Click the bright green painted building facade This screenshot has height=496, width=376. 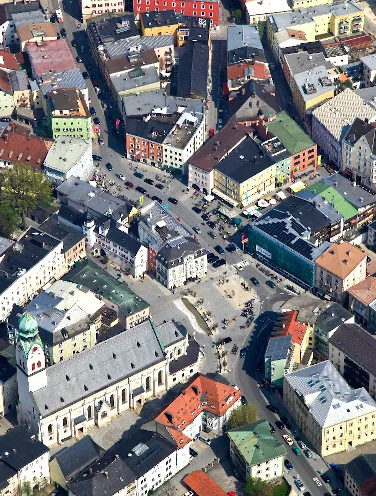[72, 127]
